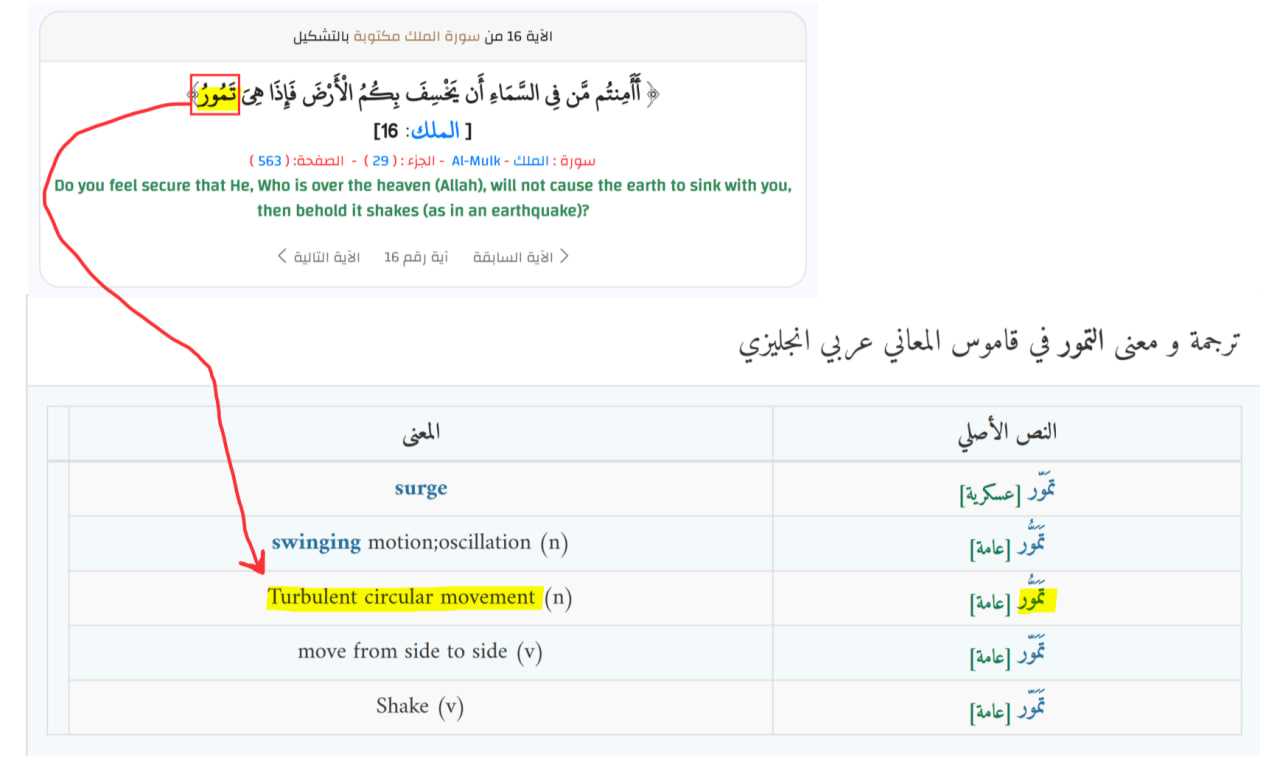Go to previous verse via الآية السابقة
The width and height of the screenshot is (1280, 784).
pos(526,257)
